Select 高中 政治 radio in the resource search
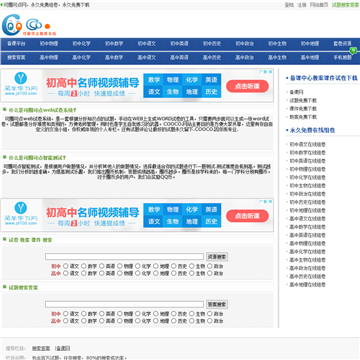This screenshot has height=360, width=360. click(210, 273)
